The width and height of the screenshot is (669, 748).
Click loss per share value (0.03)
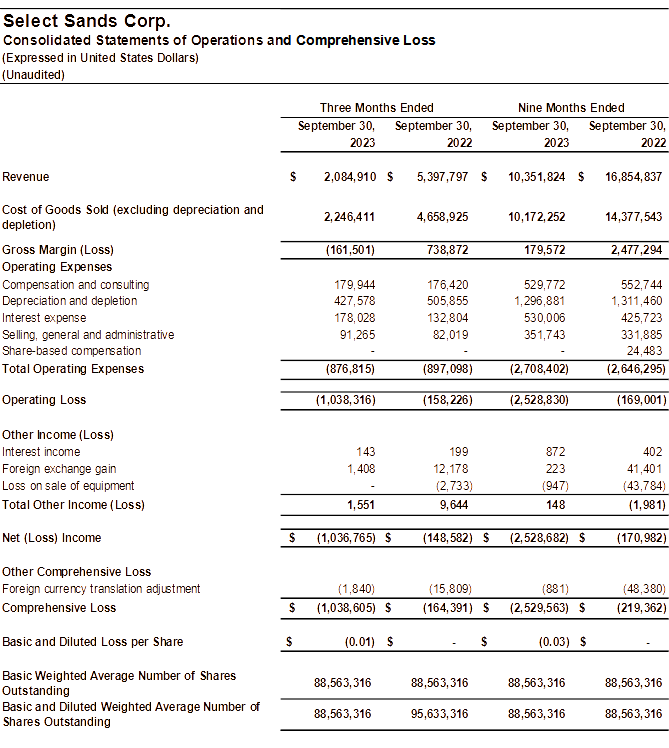pos(554,642)
